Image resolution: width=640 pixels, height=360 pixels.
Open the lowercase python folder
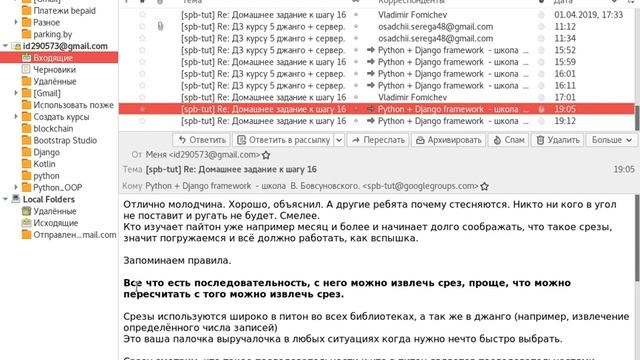point(46,176)
